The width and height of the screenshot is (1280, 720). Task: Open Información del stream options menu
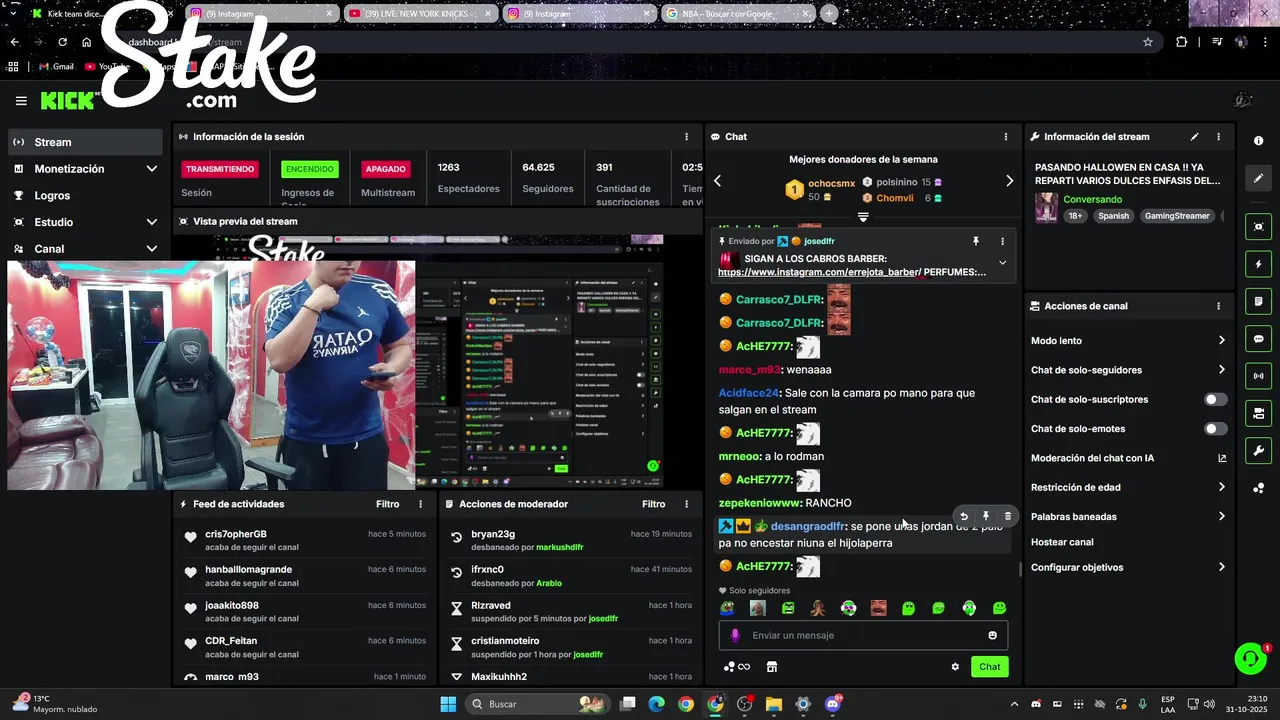1218,137
